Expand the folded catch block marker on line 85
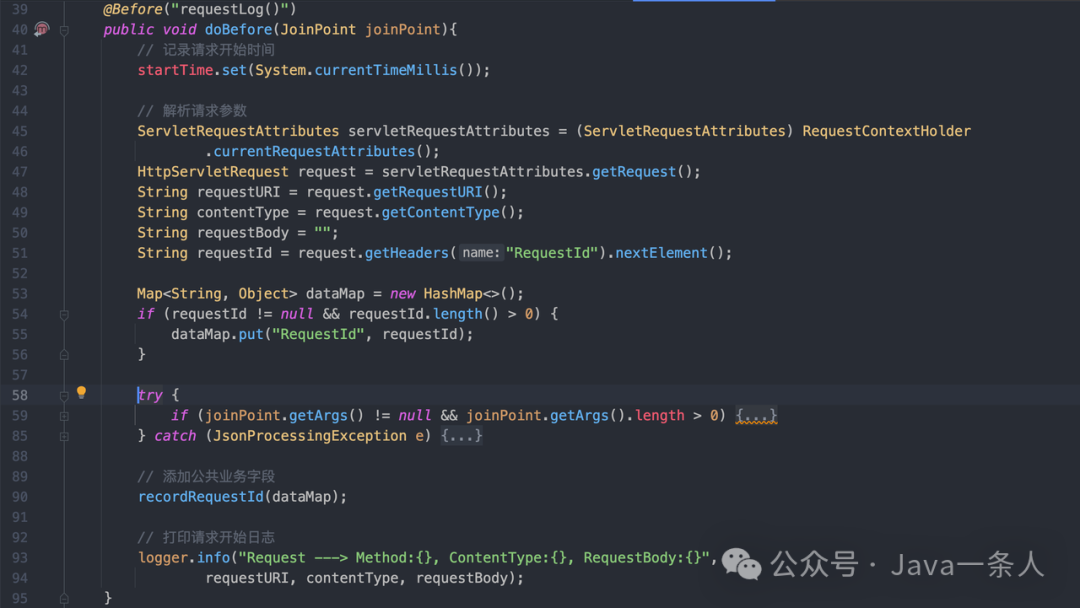The height and width of the screenshot is (608, 1080). tap(64, 436)
